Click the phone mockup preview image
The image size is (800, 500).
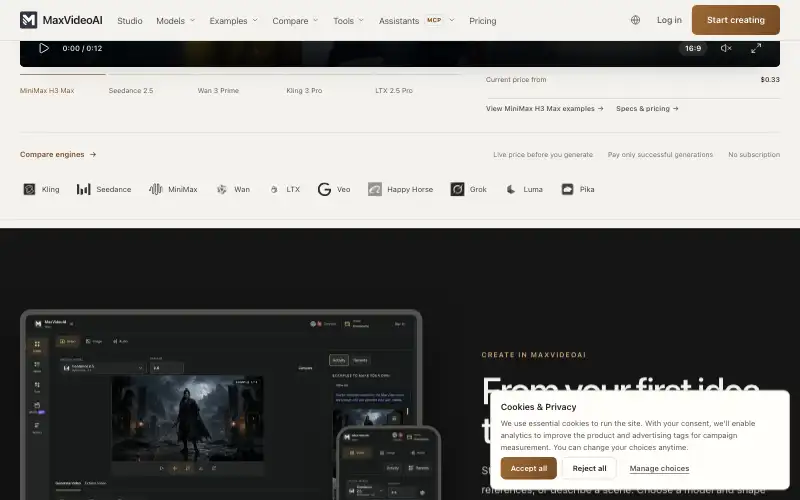[389, 463]
